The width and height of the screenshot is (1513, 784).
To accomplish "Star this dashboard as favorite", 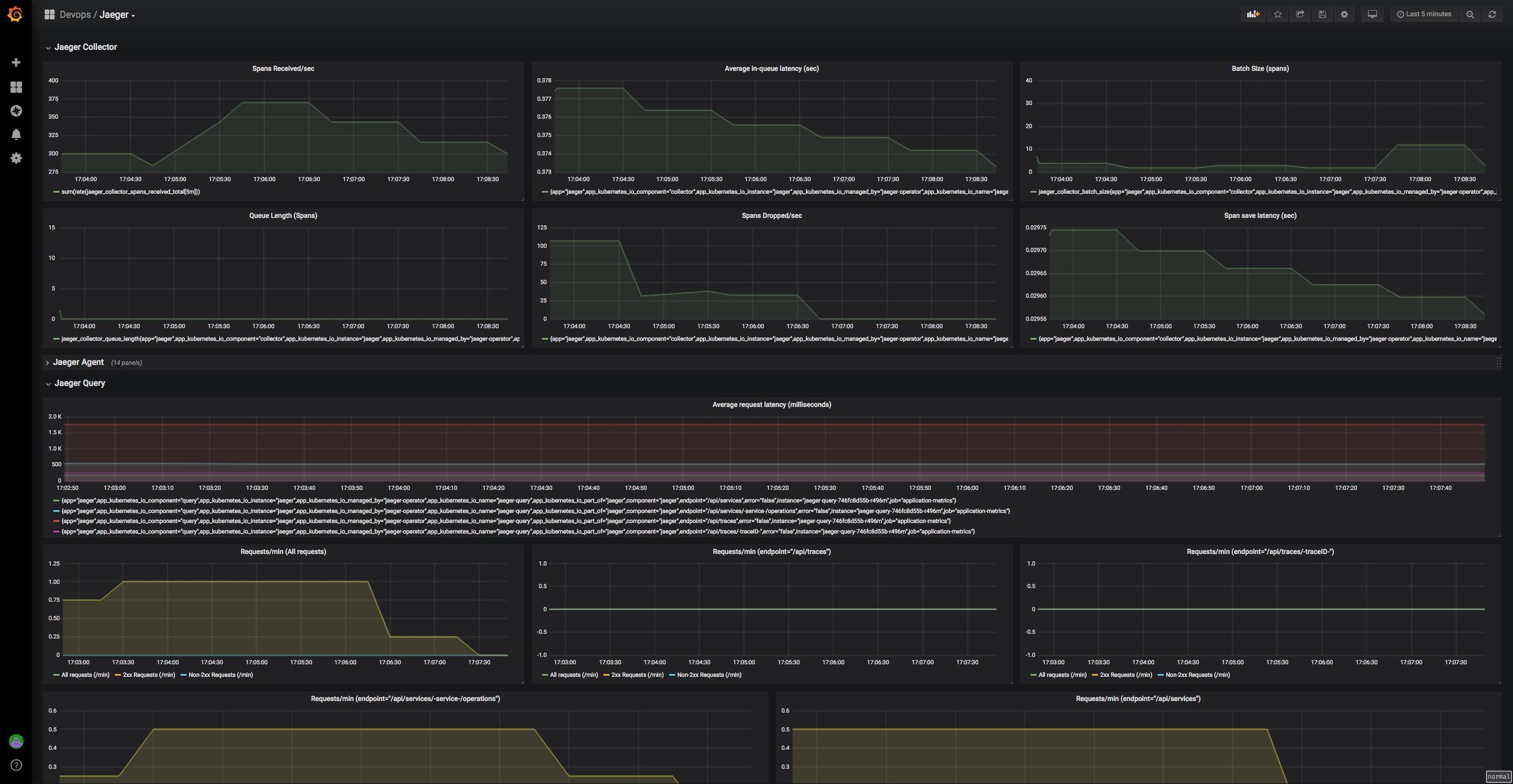I will point(1278,15).
